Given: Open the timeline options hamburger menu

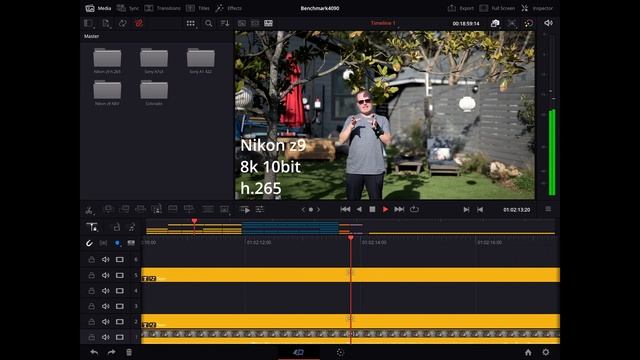Looking at the screenshot, I should pyautogui.click(x=548, y=209).
